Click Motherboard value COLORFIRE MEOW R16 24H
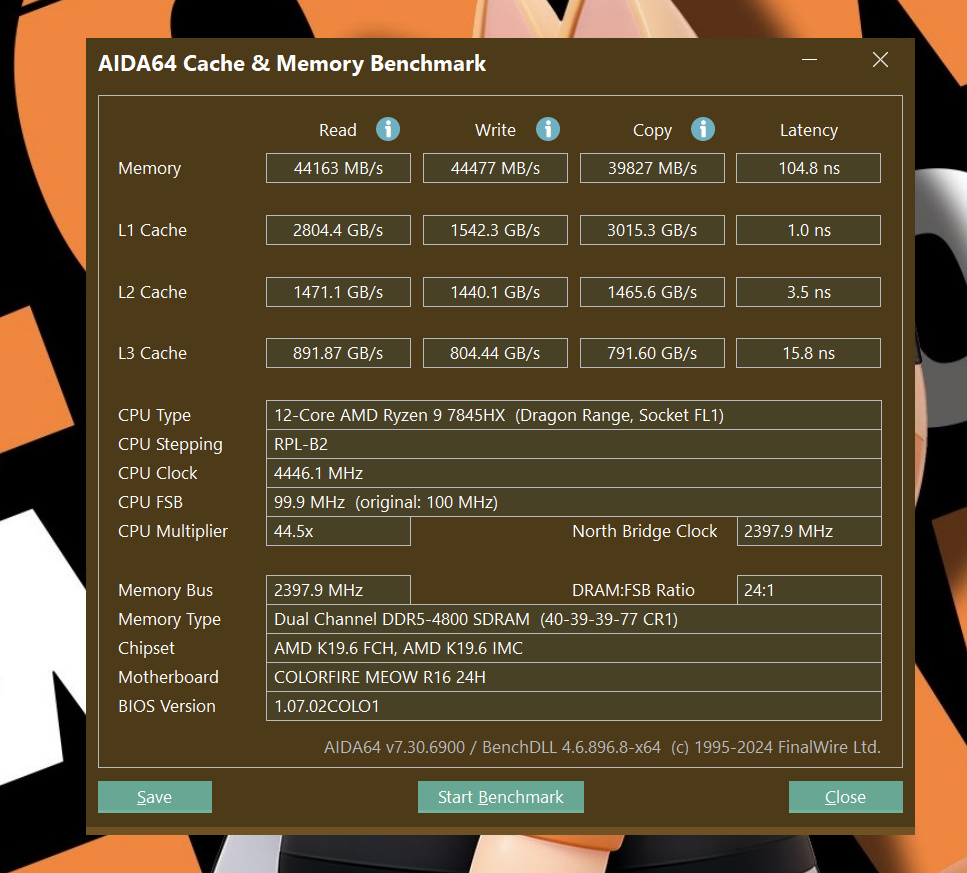Screen dimensions: 967x873 574,677
